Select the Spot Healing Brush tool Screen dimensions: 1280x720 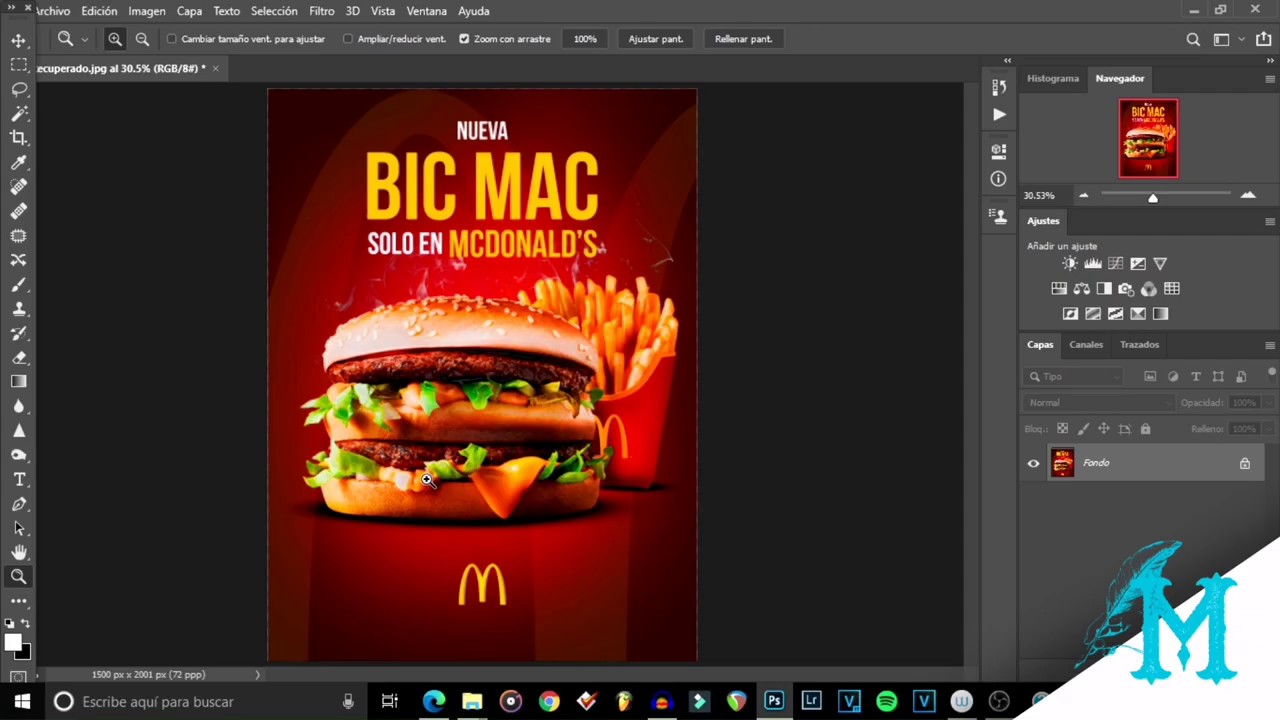coord(19,187)
